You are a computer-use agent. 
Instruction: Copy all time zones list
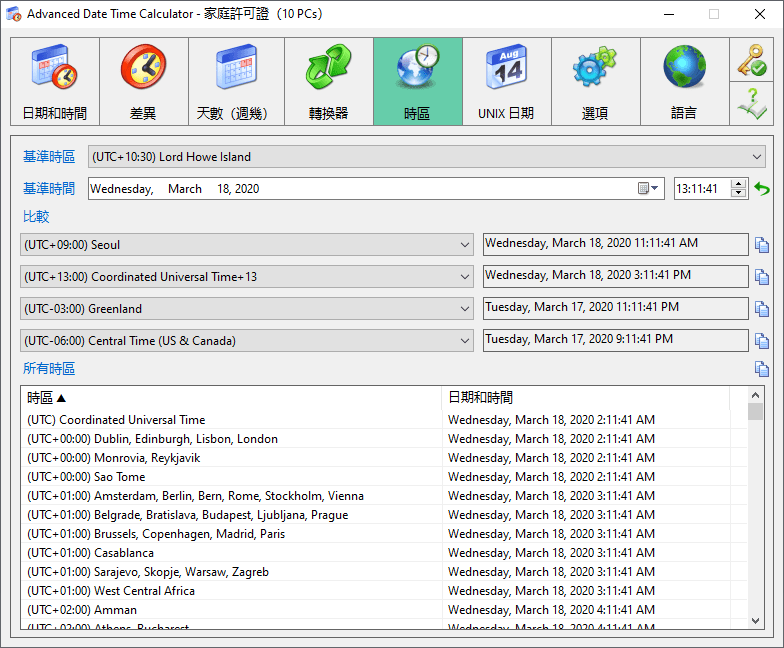(762, 369)
